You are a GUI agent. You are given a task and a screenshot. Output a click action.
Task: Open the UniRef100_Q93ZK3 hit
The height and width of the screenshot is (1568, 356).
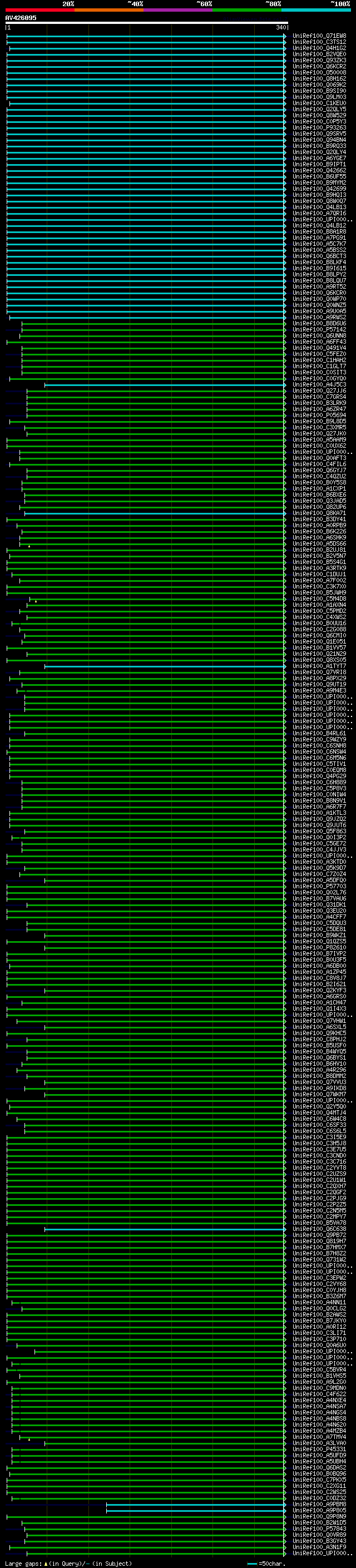click(x=319, y=60)
